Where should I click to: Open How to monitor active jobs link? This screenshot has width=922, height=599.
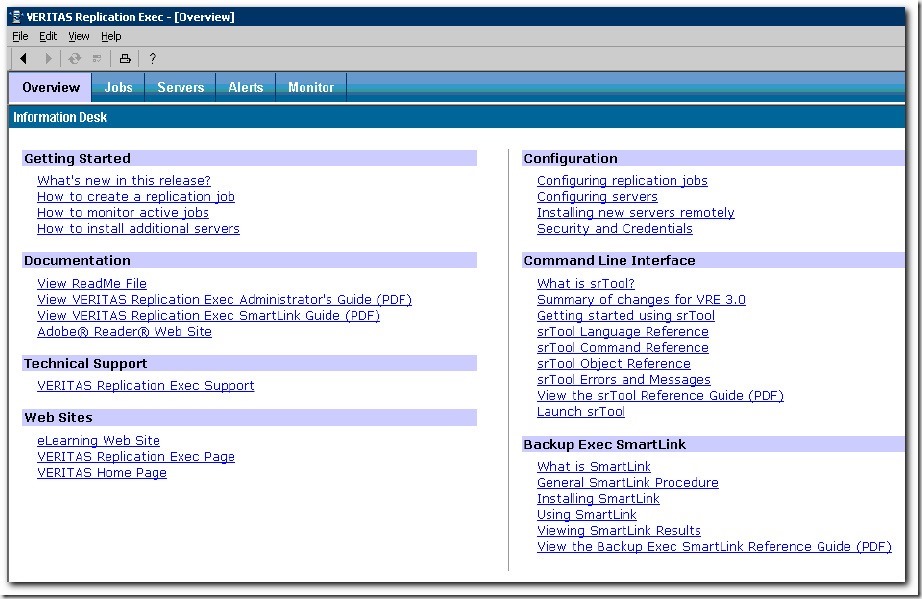tap(123, 212)
